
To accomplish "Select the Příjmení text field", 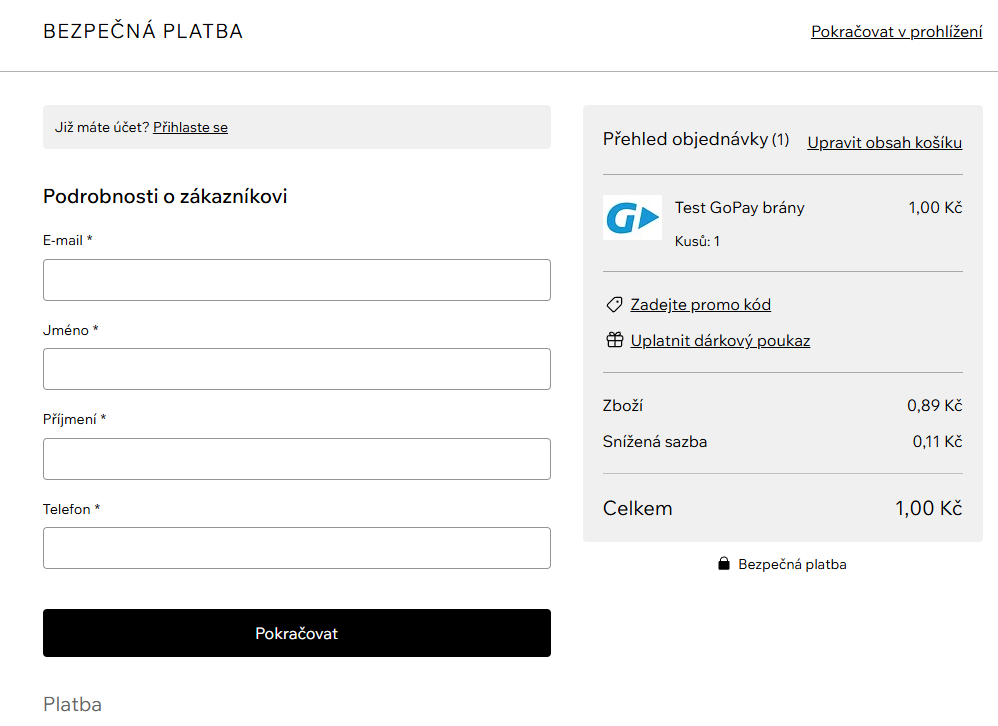I will [297, 459].
